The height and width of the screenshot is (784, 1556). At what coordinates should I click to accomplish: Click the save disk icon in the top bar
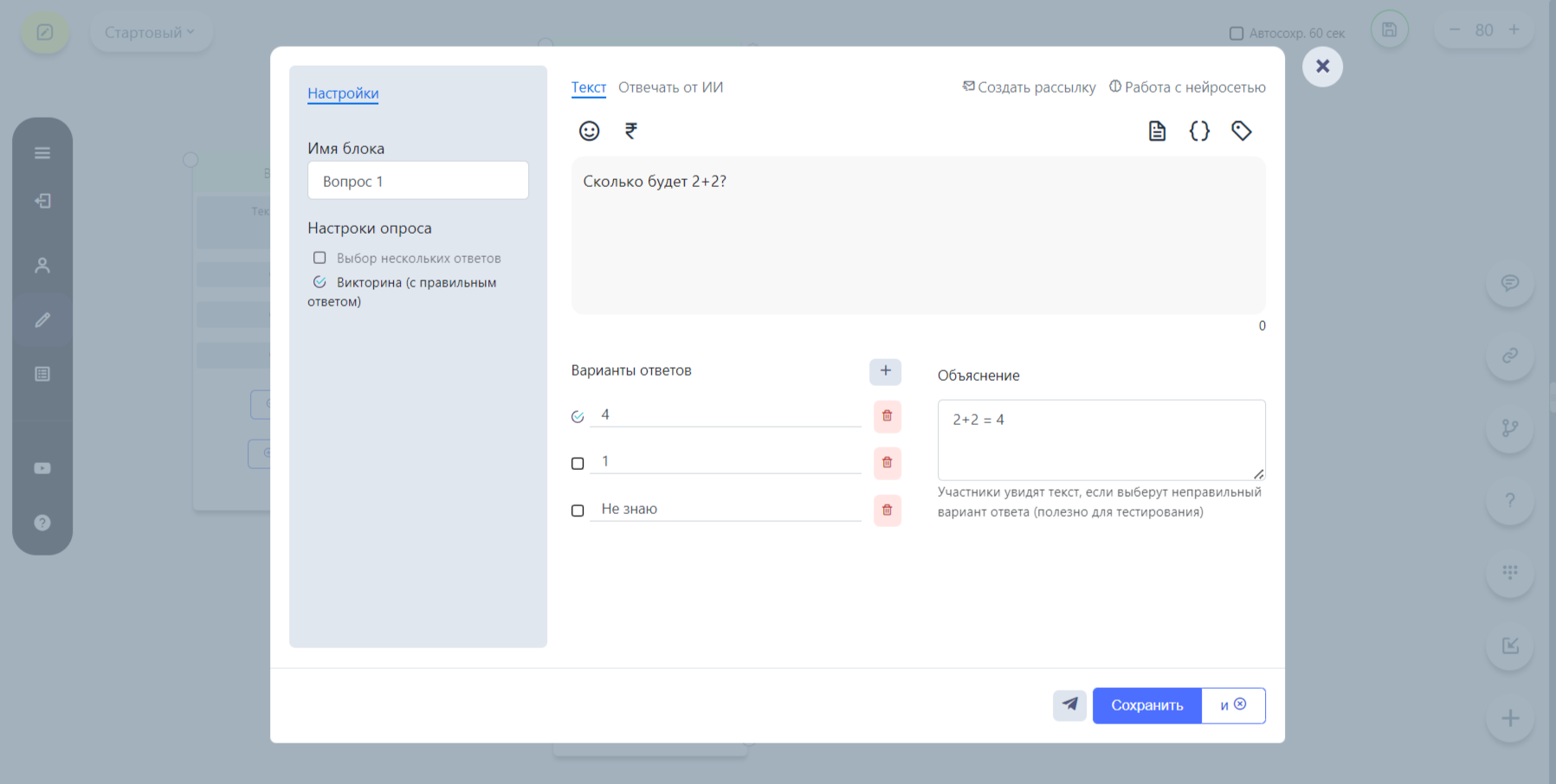point(1389,30)
